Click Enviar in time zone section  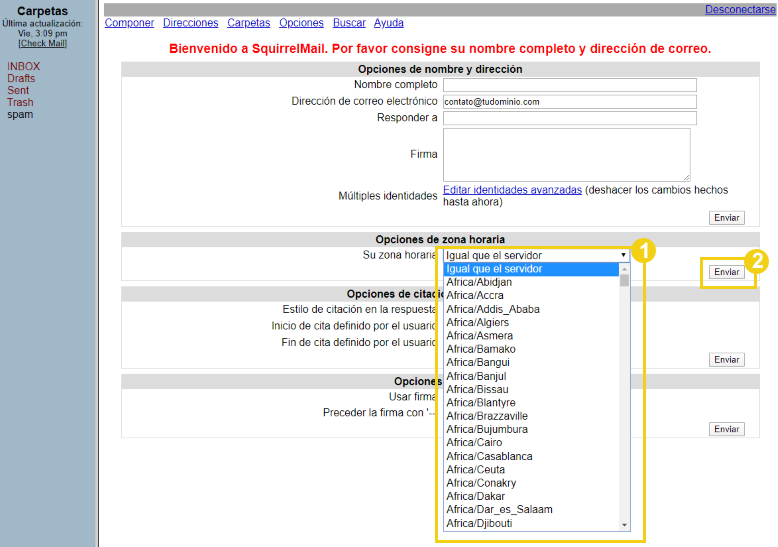726,272
